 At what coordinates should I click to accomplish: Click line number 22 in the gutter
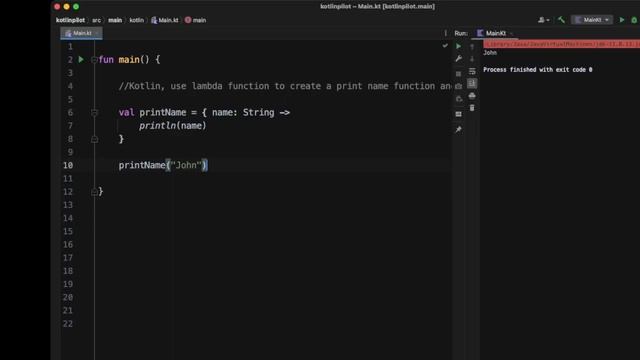[x=68, y=324]
